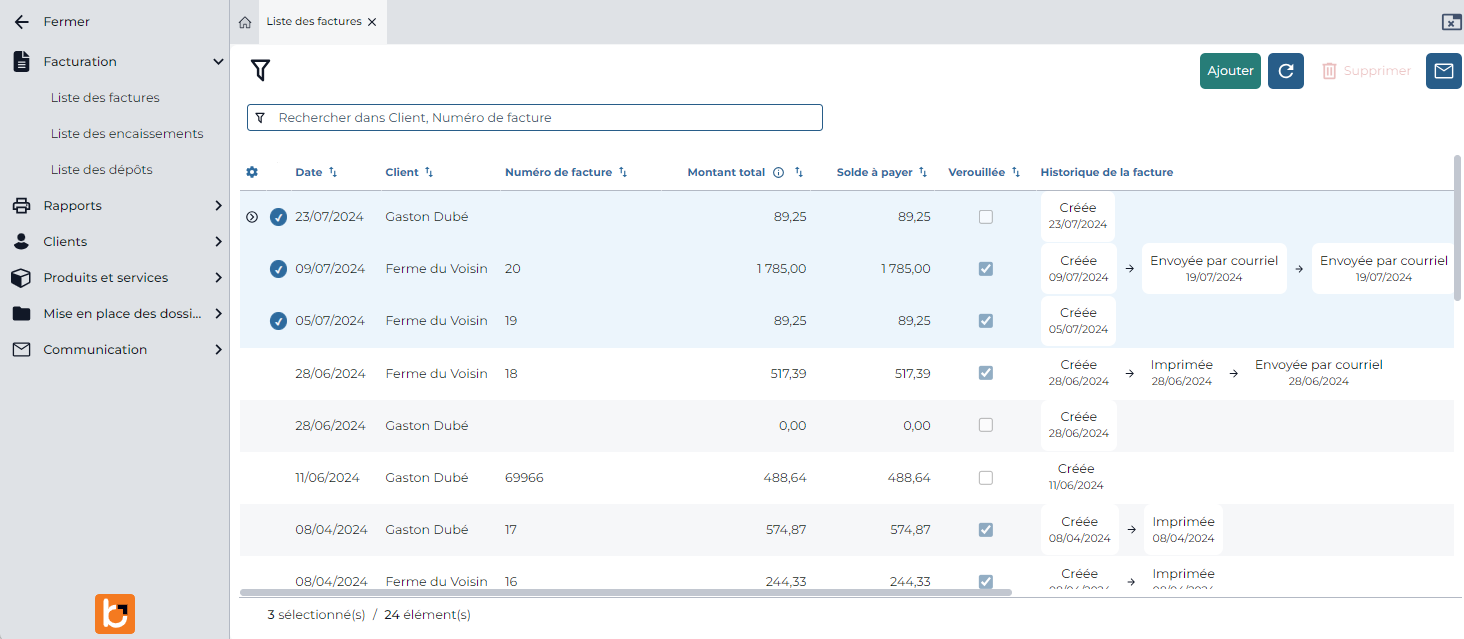1464x639 pixels.
Task: Sort by Date column arrows
Action: click(x=333, y=172)
